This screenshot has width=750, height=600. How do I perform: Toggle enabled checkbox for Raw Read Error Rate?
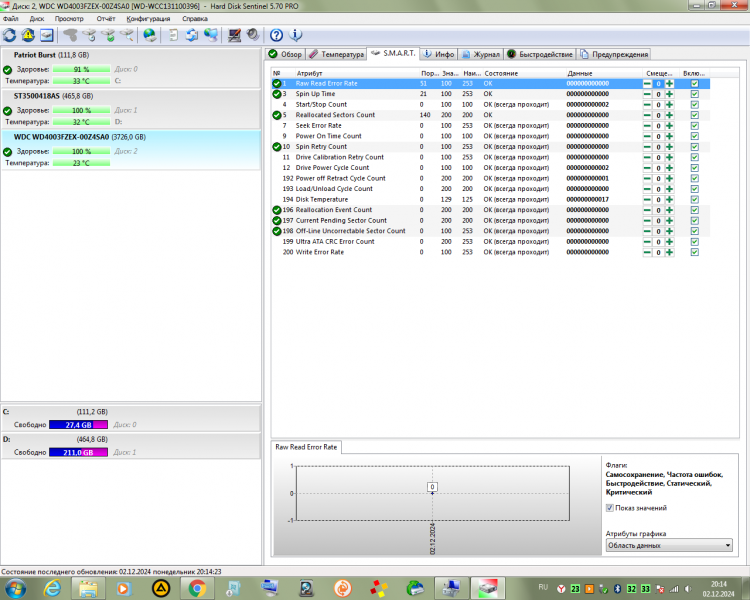(x=695, y=84)
